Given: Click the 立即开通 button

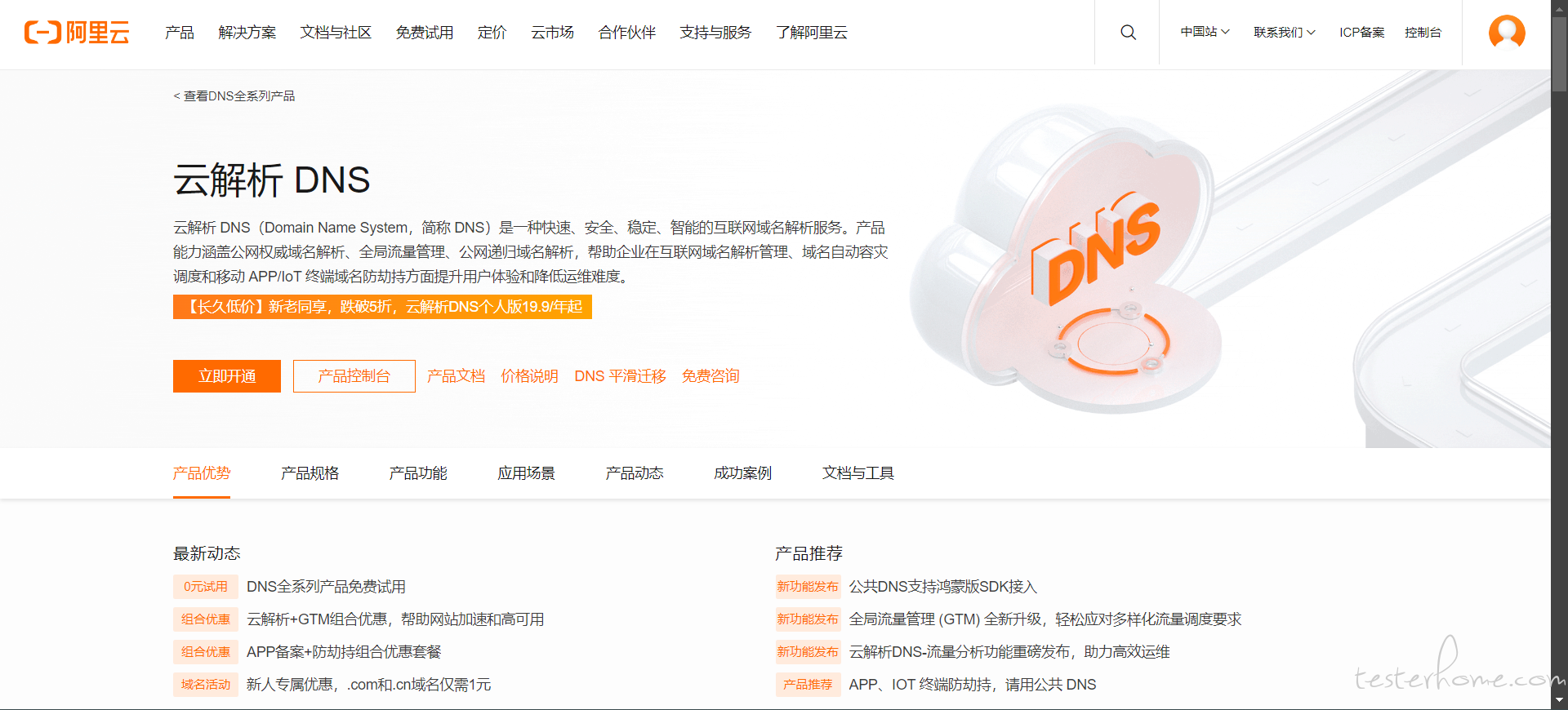Looking at the screenshot, I should (227, 376).
